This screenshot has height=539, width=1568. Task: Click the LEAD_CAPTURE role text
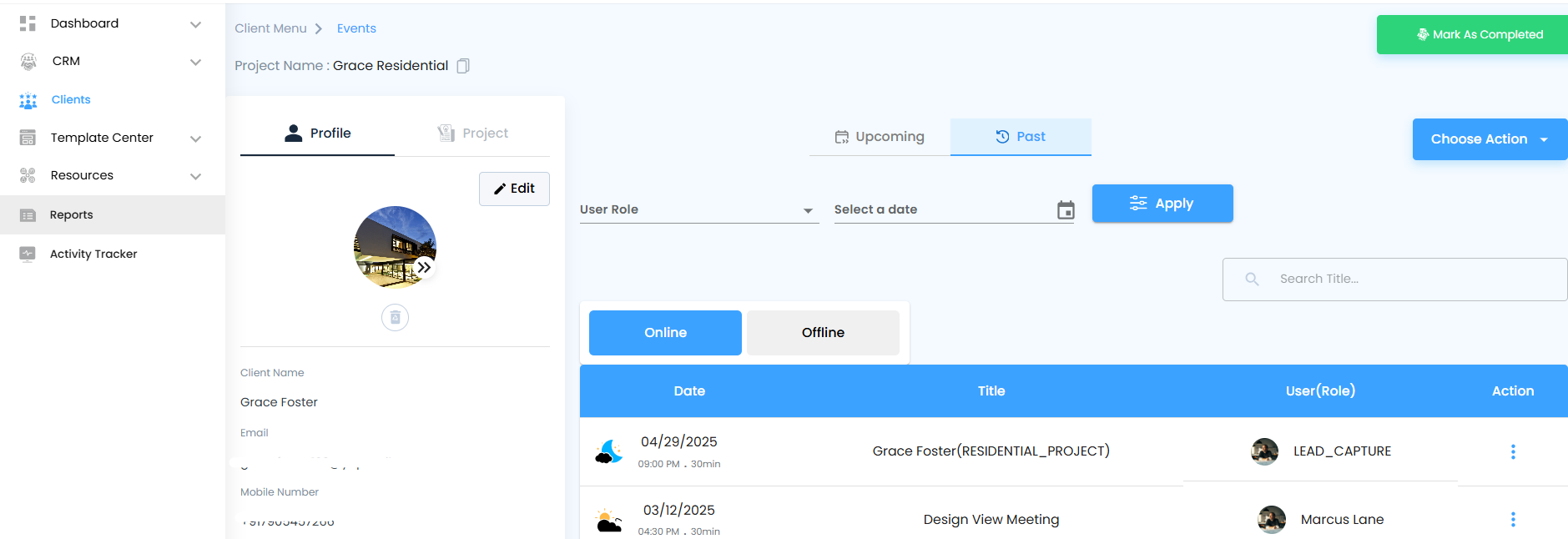pyautogui.click(x=1342, y=451)
